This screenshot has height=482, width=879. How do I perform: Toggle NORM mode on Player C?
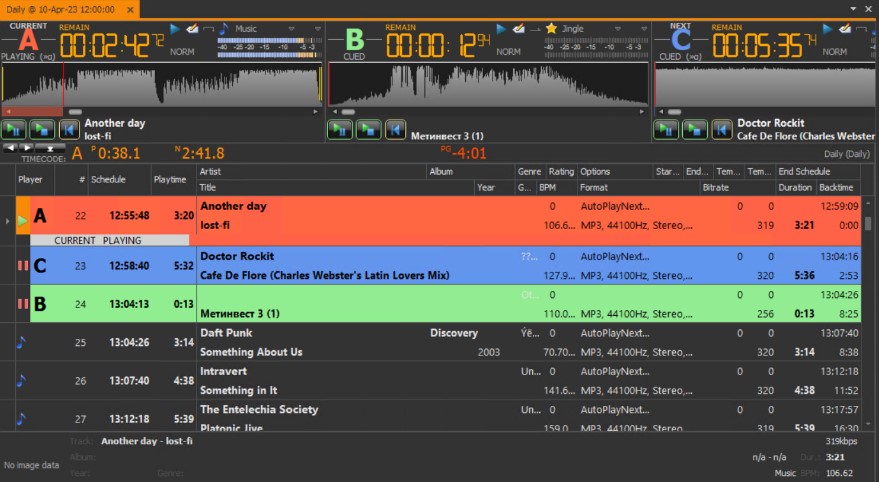pyautogui.click(x=834, y=52)
